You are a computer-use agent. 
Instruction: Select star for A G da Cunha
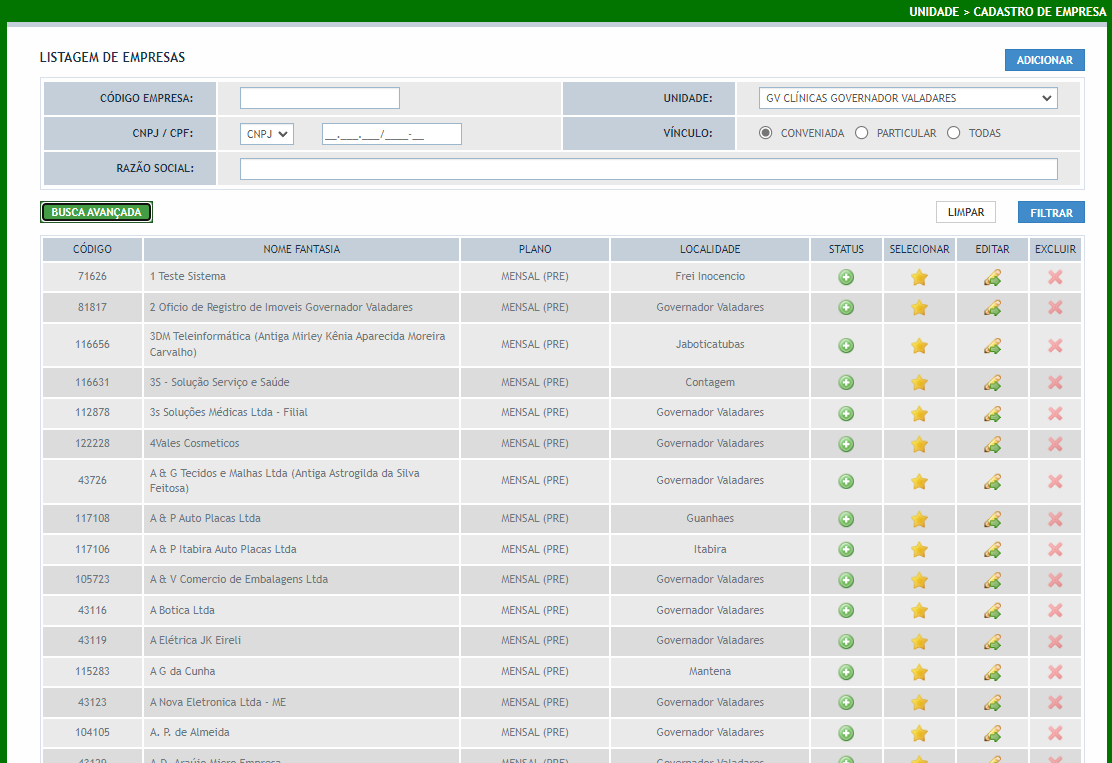point(919,672)
